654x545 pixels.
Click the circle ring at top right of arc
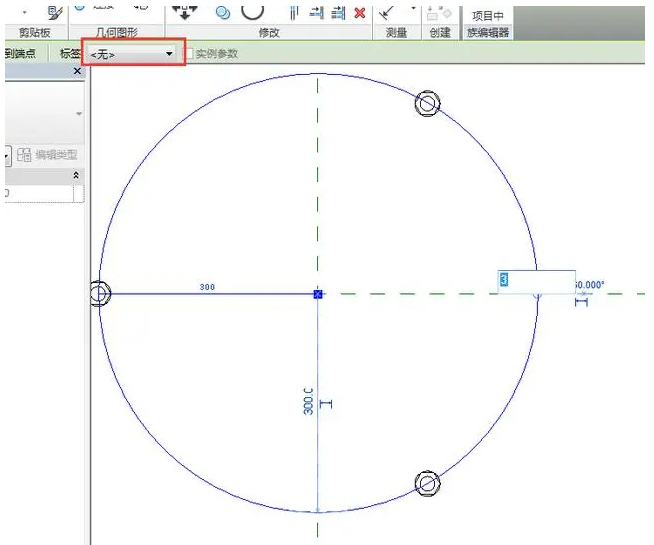coord(428,103)
